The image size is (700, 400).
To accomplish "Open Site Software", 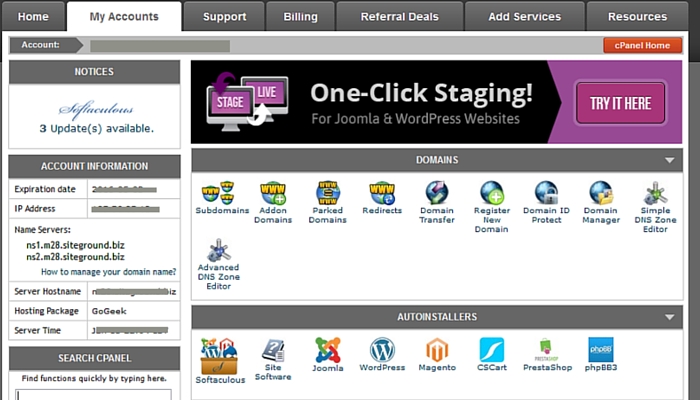I will pyautogui.click(x=273, y=360).
